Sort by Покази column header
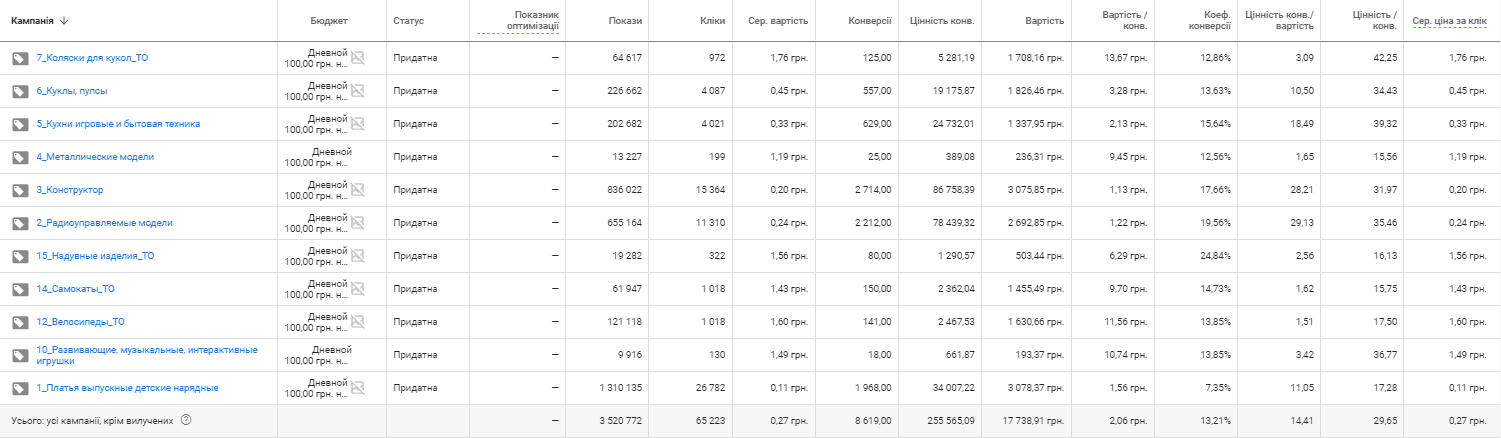This screenshot has width=1501, height=438. pos(626,20)
